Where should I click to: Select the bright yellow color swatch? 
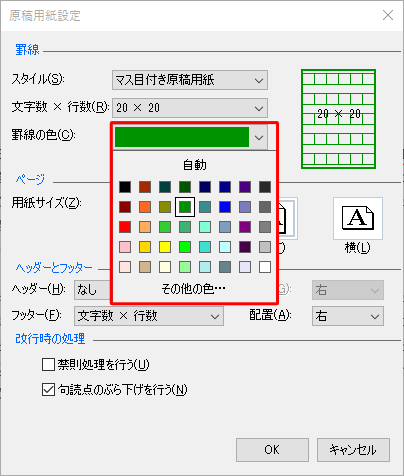tap(165, 247)
